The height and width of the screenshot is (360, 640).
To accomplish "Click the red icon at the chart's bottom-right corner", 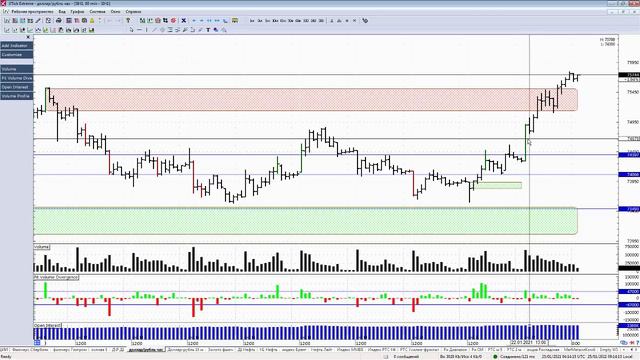I will (632, 343).
